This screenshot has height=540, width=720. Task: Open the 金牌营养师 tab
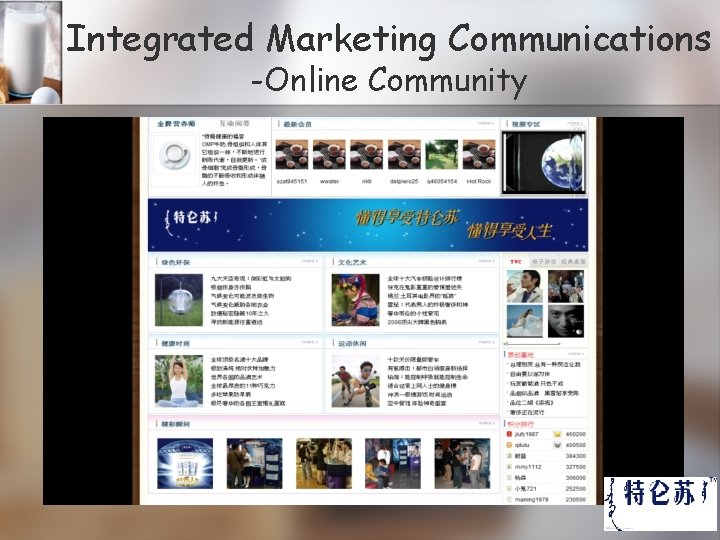(176, 124)
